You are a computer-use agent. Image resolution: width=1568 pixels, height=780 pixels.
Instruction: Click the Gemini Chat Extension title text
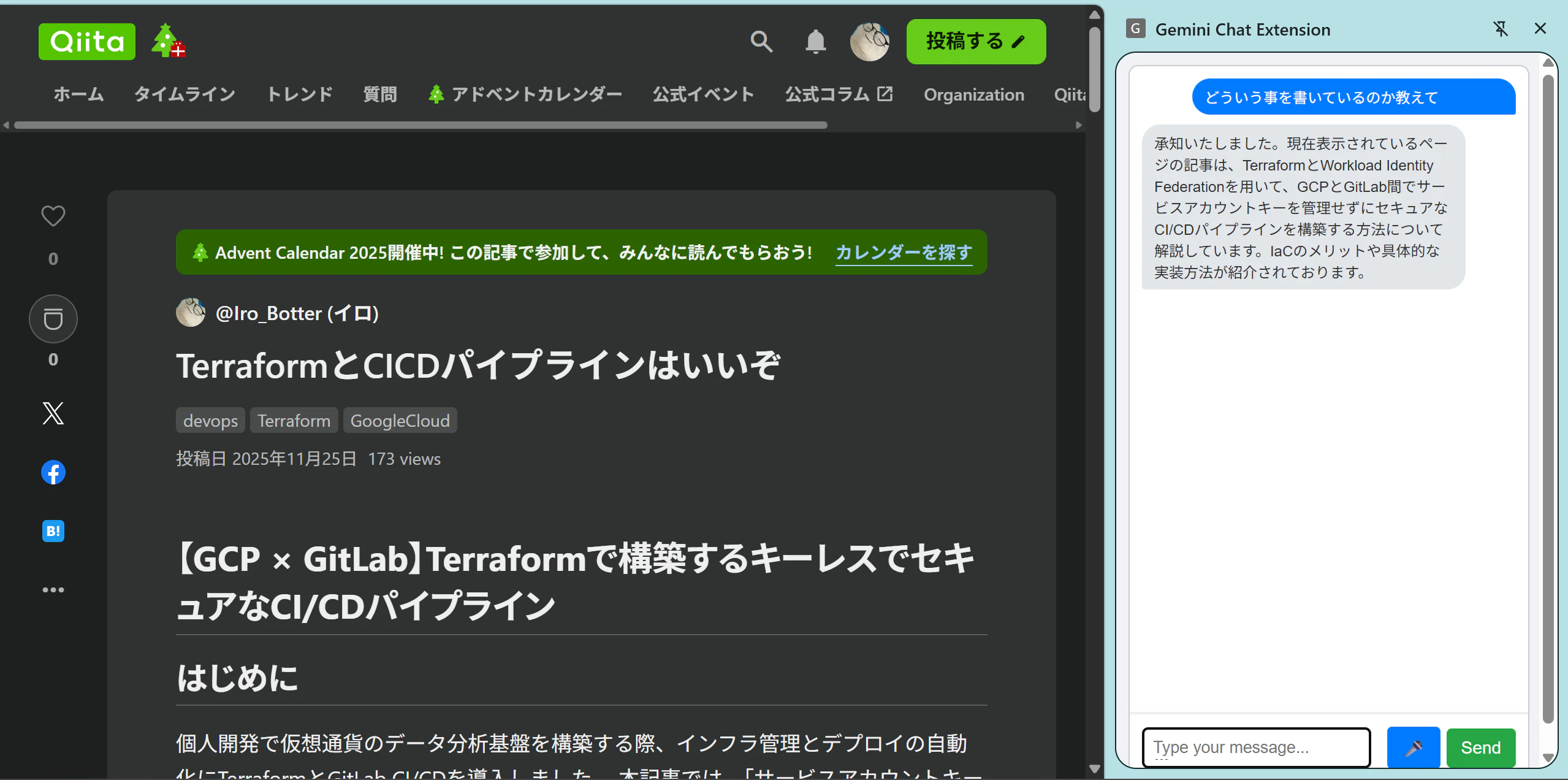coord(1243,29)
